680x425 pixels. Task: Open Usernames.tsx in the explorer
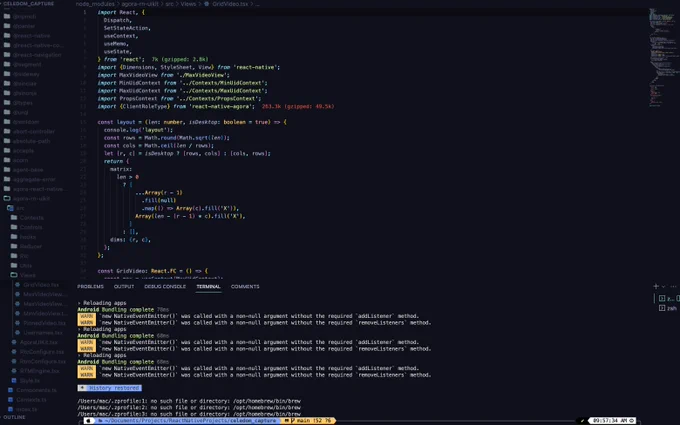tap(43, 333)
